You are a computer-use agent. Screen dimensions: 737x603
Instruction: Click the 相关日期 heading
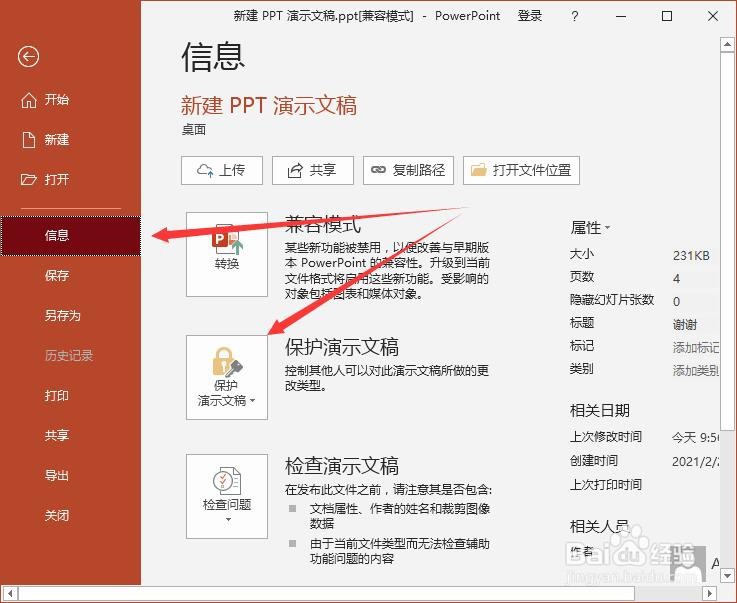tap(600, 411)
